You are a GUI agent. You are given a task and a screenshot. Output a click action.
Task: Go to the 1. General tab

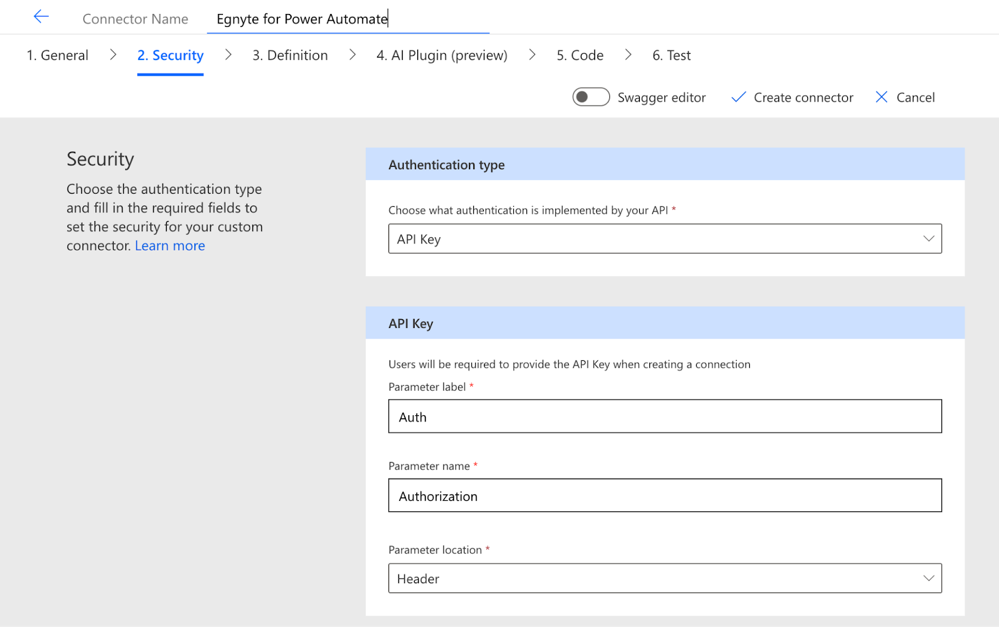point(57,55)
